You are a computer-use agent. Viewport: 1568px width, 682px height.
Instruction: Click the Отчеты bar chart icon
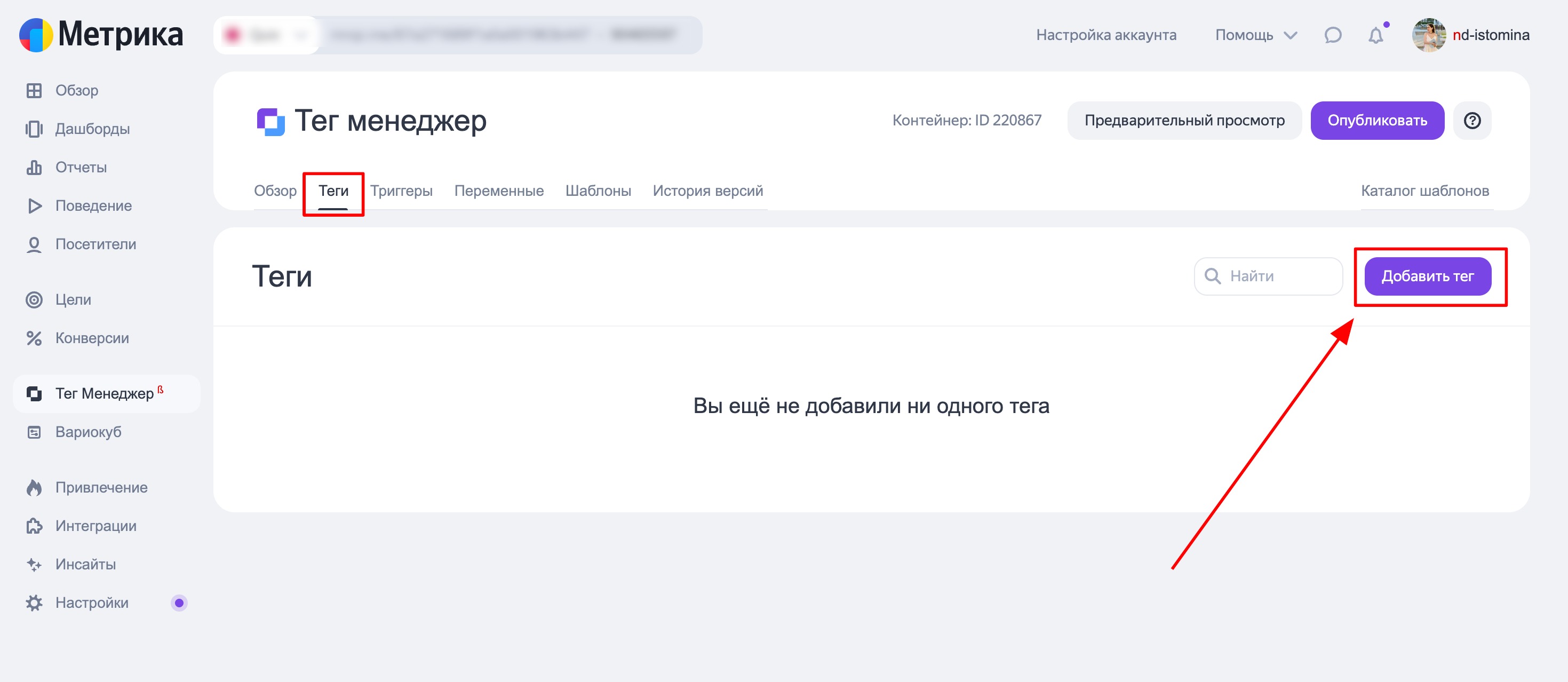pyautogui.click(x=34, y=167)
